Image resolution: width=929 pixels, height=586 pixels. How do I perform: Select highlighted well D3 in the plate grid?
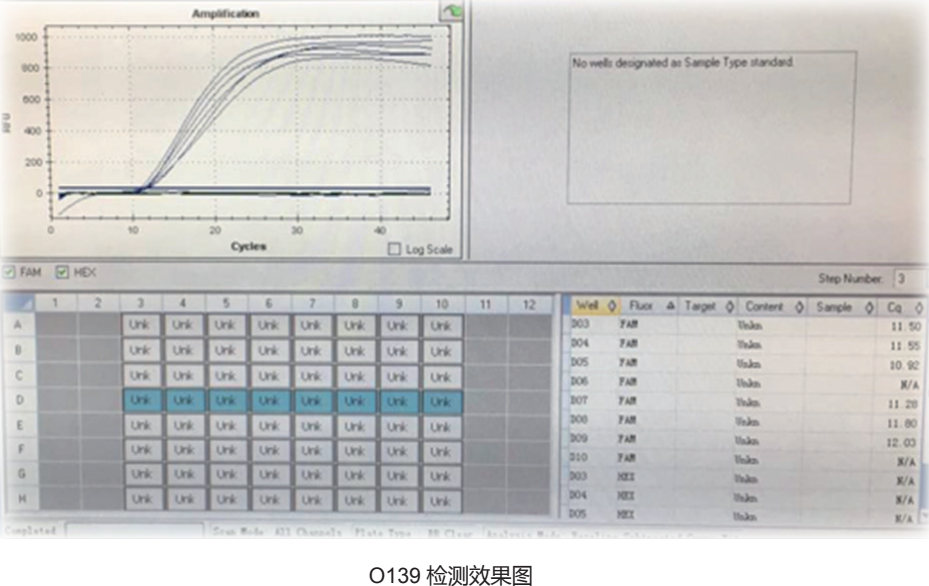coord(141,400)
